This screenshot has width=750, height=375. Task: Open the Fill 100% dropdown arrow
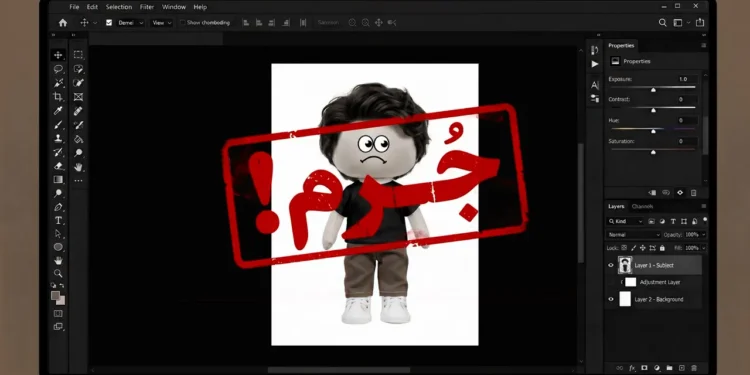pyautogui.click(x=703, y=248)
